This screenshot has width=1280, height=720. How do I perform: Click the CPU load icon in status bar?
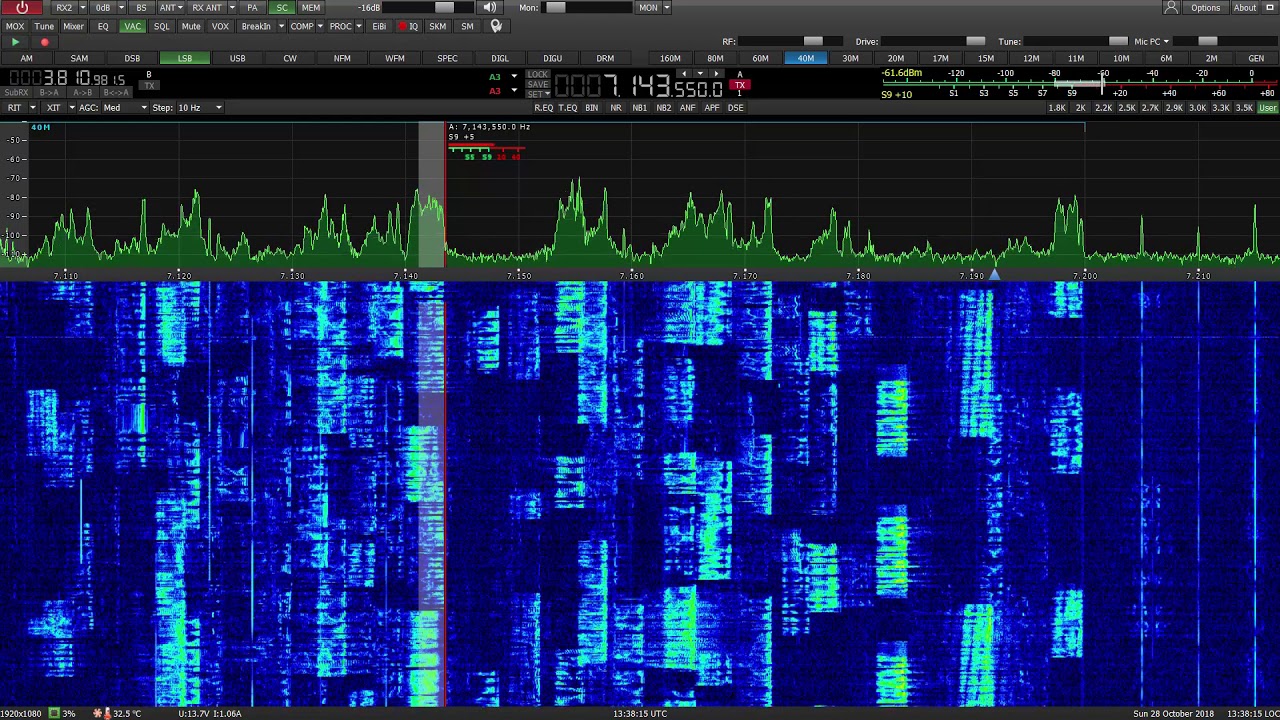click(x=55, y=713)
